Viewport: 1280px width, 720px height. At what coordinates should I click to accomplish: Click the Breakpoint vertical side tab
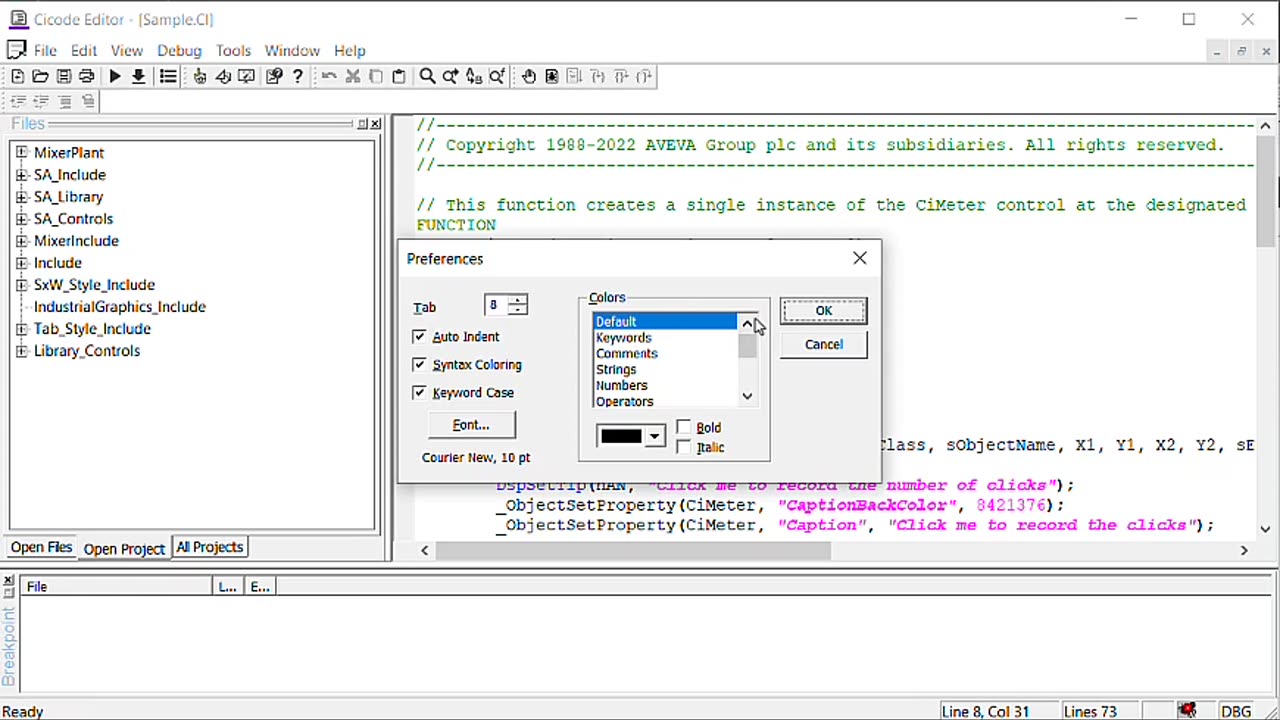click(x=9, y=644)
